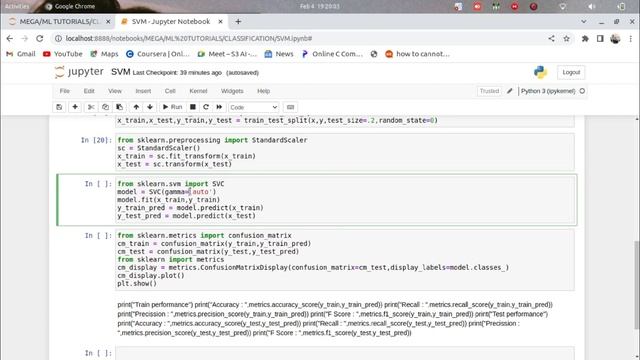Open the Meet bookmark
This screenshot has height=360, width=640.
[227, 54]
